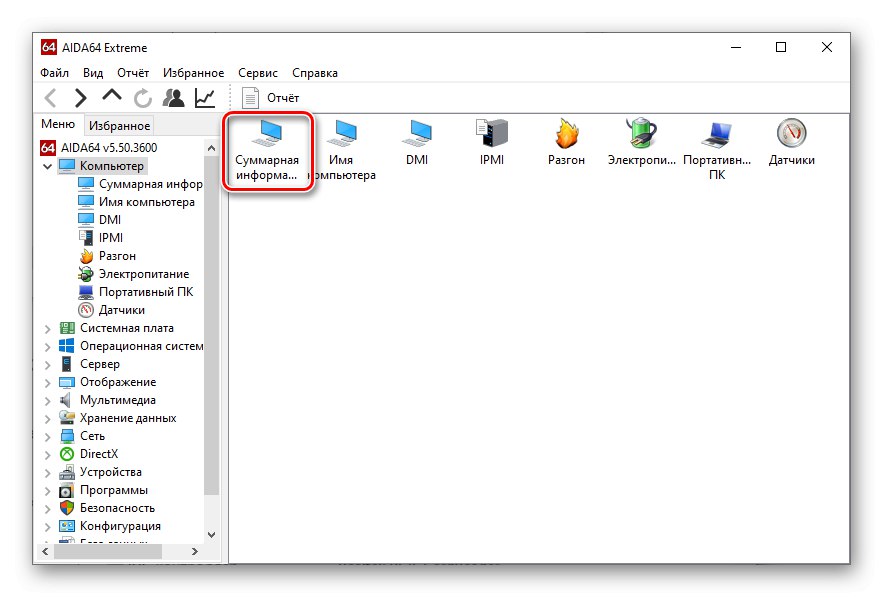The width and height of the screenshot is (883, 597).
Task: Open the Датчики gauge icon in main pane
Action: pyautogui.click(x=791, y=143)
